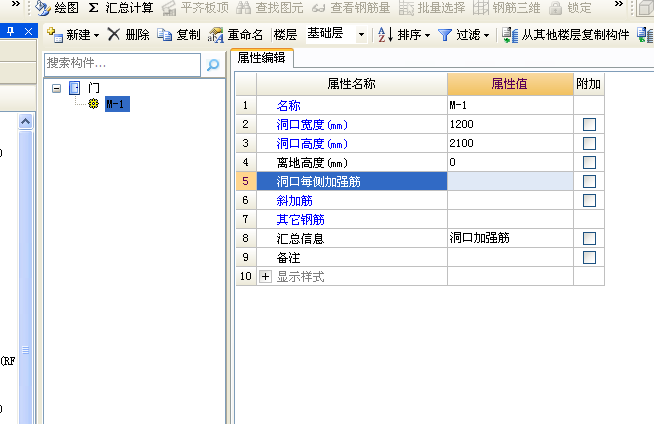Viewport: 654px width, 424px height.
Task: Click left panel vertical scrollbar thumb
Action: [25, 277]
